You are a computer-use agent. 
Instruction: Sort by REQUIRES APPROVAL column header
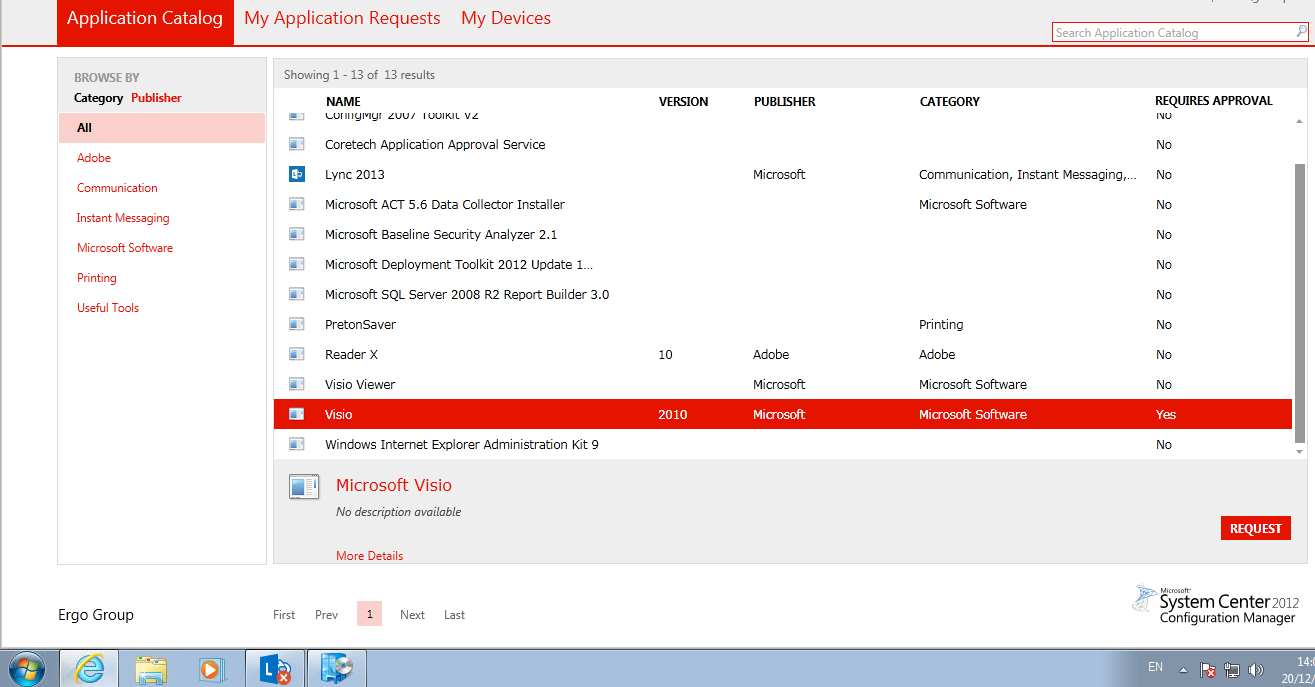coord(1214,101)
